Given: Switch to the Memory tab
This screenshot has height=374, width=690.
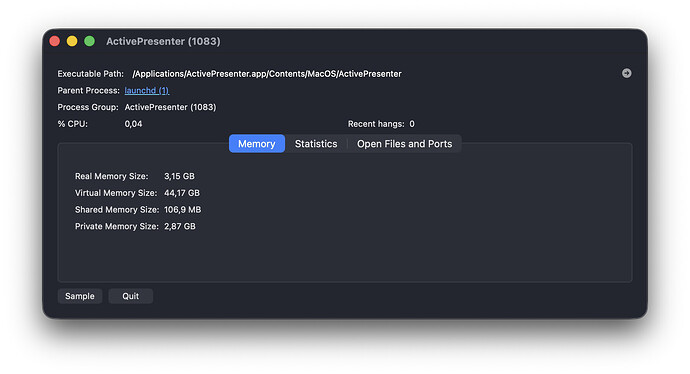Looking at the screenshot, I should [x=257, y=144].
